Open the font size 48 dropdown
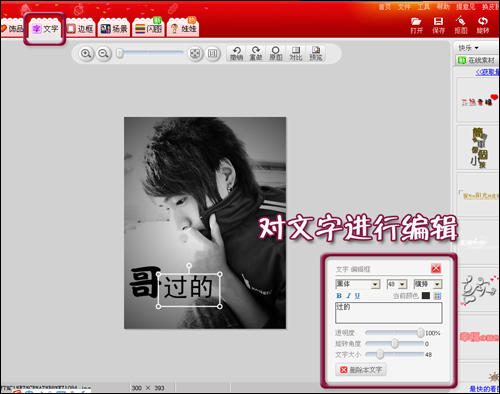Viewport: 500px width, 394px height. tap(403, 284)
